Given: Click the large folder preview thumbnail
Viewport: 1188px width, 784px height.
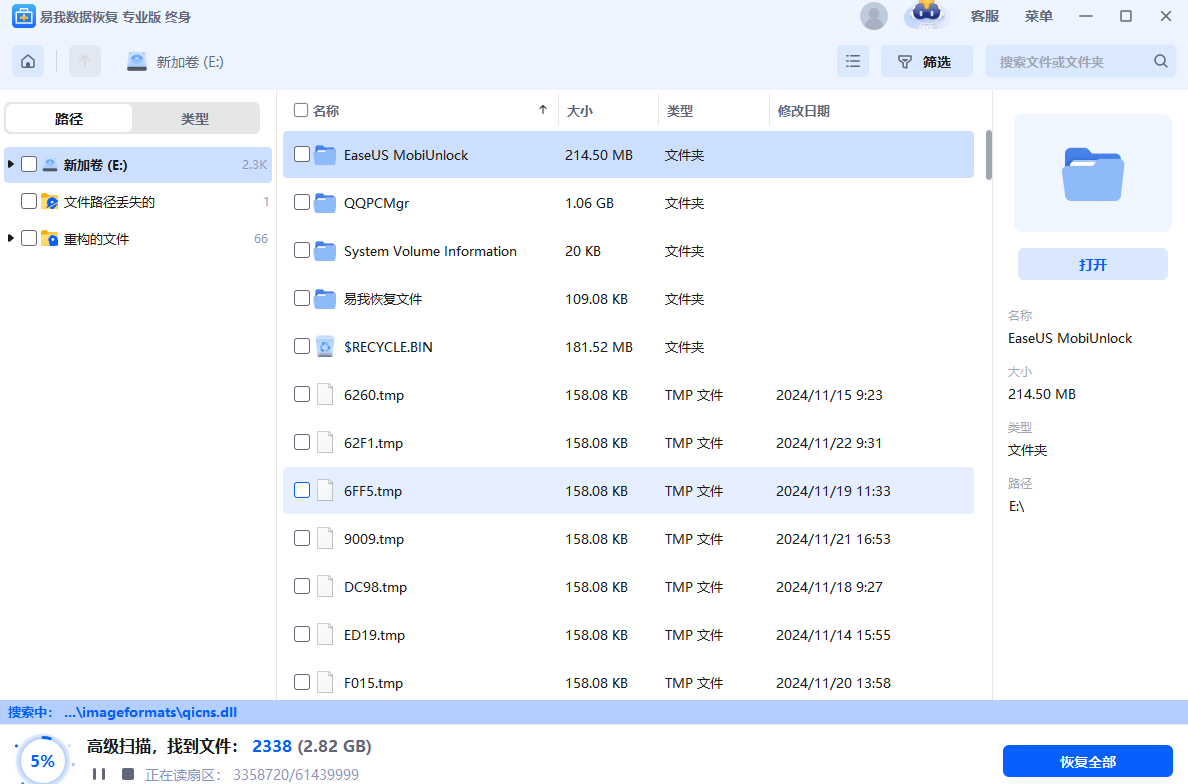Looking at the screenshot, I should [x=1093, y=173].
